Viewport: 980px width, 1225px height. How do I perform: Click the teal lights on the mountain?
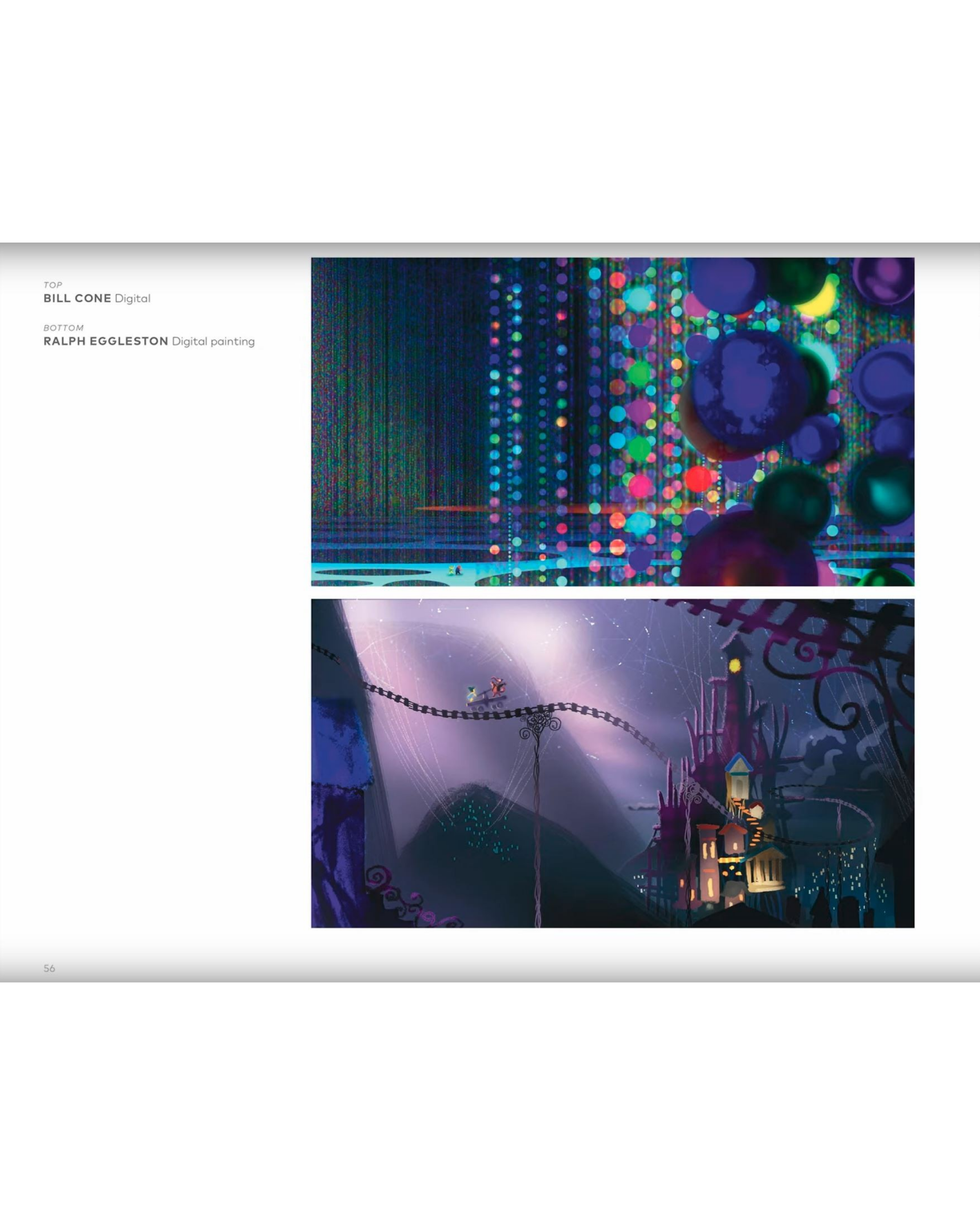coord(480,824)
